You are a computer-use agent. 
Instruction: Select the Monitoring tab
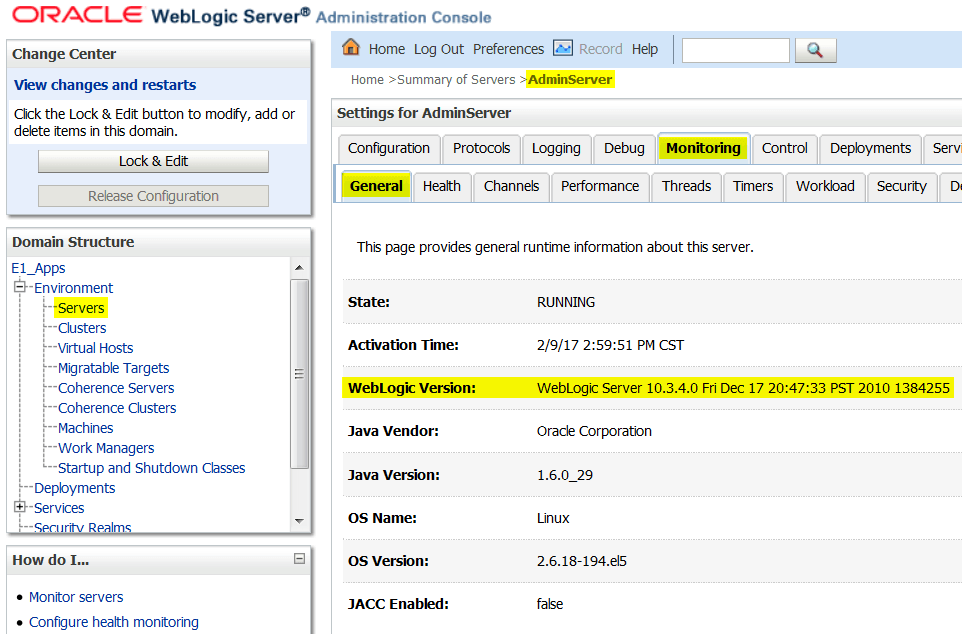[704, 149]
